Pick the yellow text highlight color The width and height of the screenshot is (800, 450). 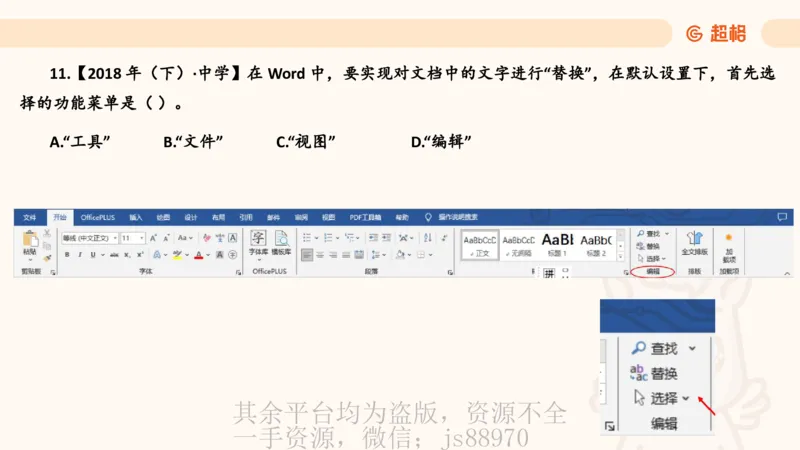[177, 255]
